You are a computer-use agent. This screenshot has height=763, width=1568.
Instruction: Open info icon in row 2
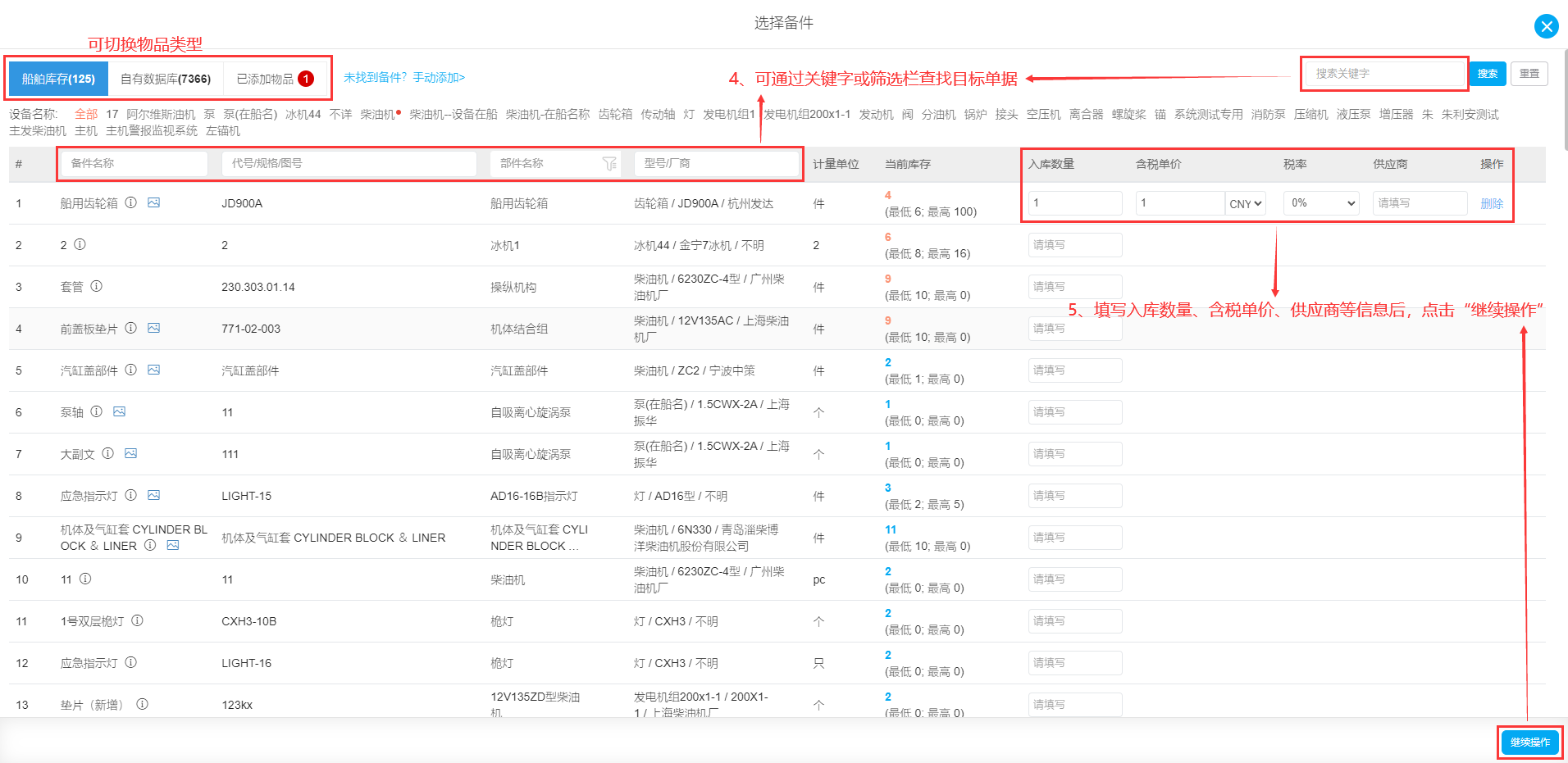(x=80, y=244)
